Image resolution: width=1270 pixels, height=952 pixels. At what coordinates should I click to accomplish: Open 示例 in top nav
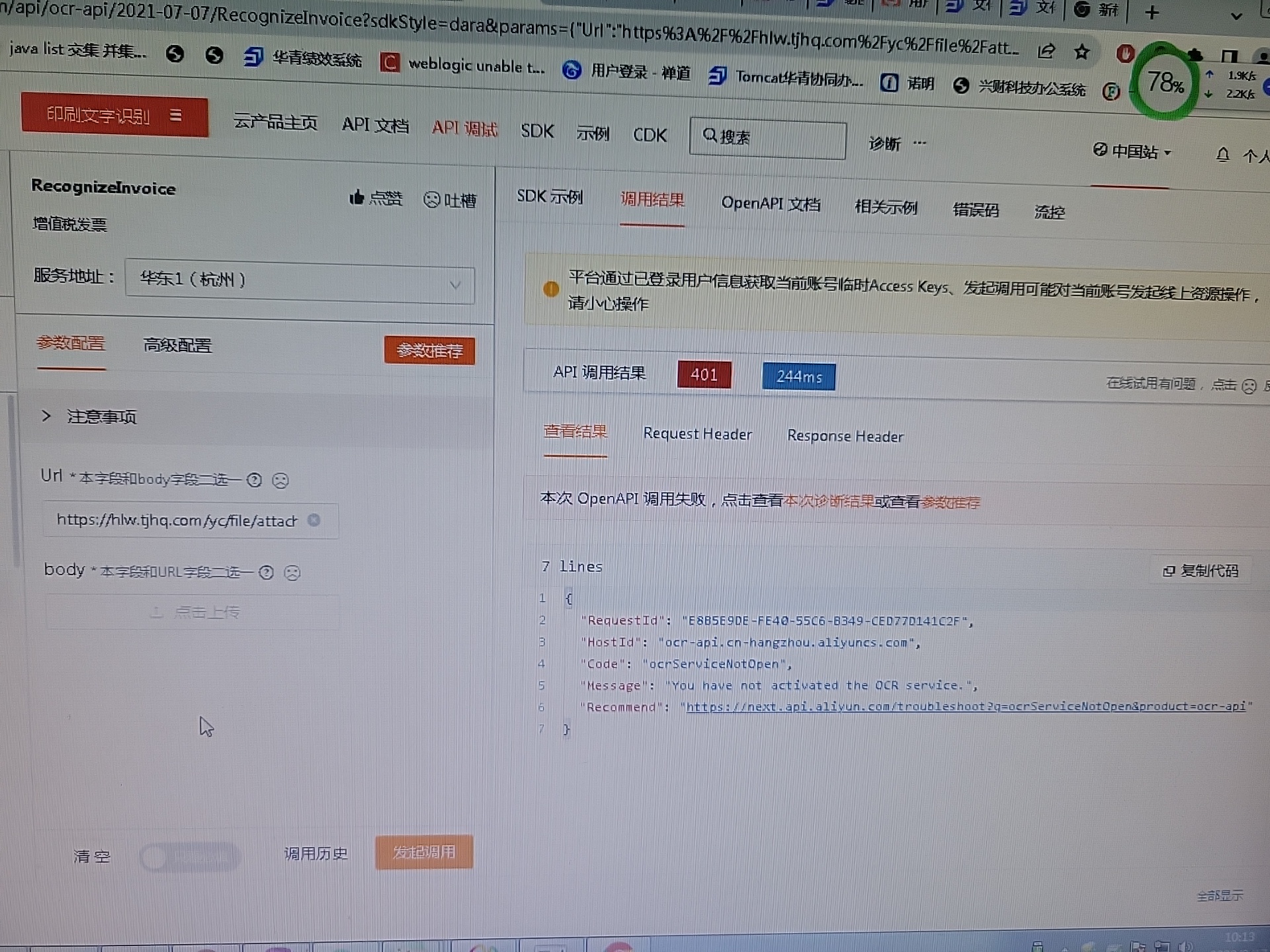click(593, 134)
